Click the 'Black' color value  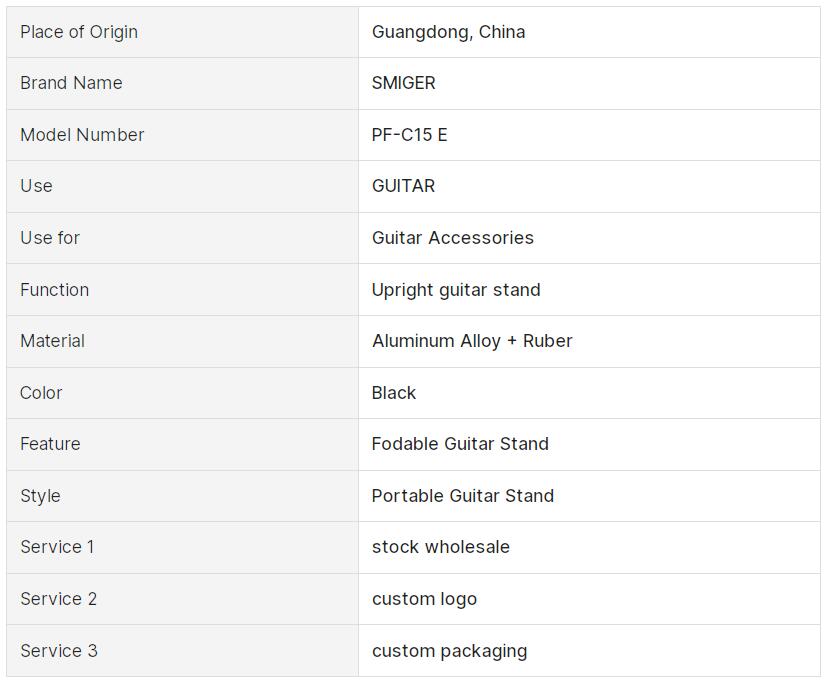point(393,393)
